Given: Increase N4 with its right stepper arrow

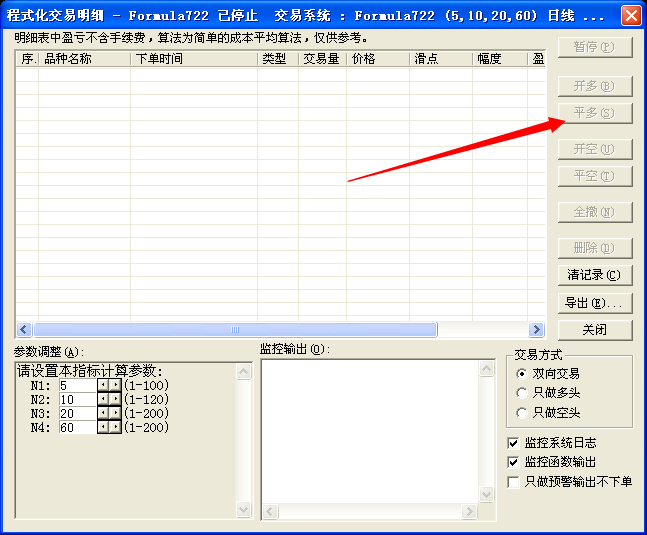Looking at the screenshot, I should (x=116, y=427).
